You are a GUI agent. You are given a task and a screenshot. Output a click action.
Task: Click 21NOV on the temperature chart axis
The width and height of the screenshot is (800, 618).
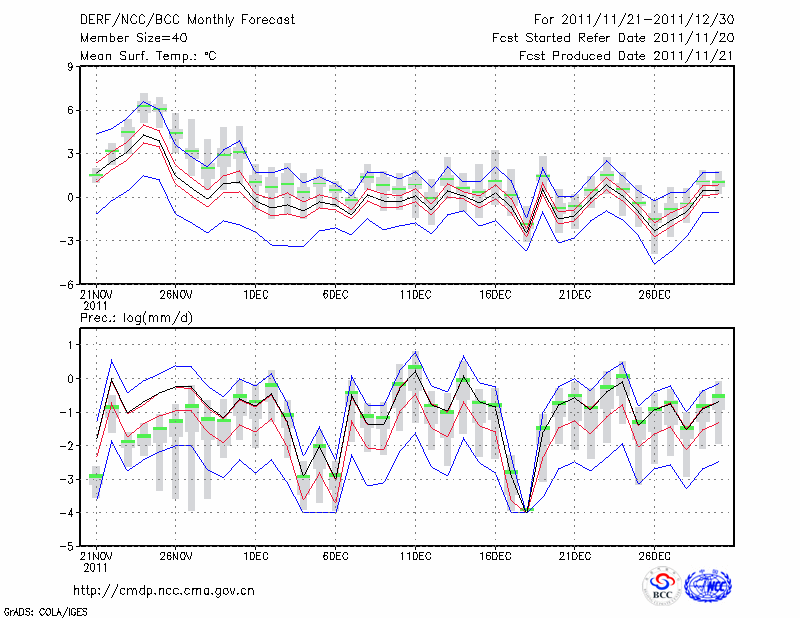(x=96, y=294)
